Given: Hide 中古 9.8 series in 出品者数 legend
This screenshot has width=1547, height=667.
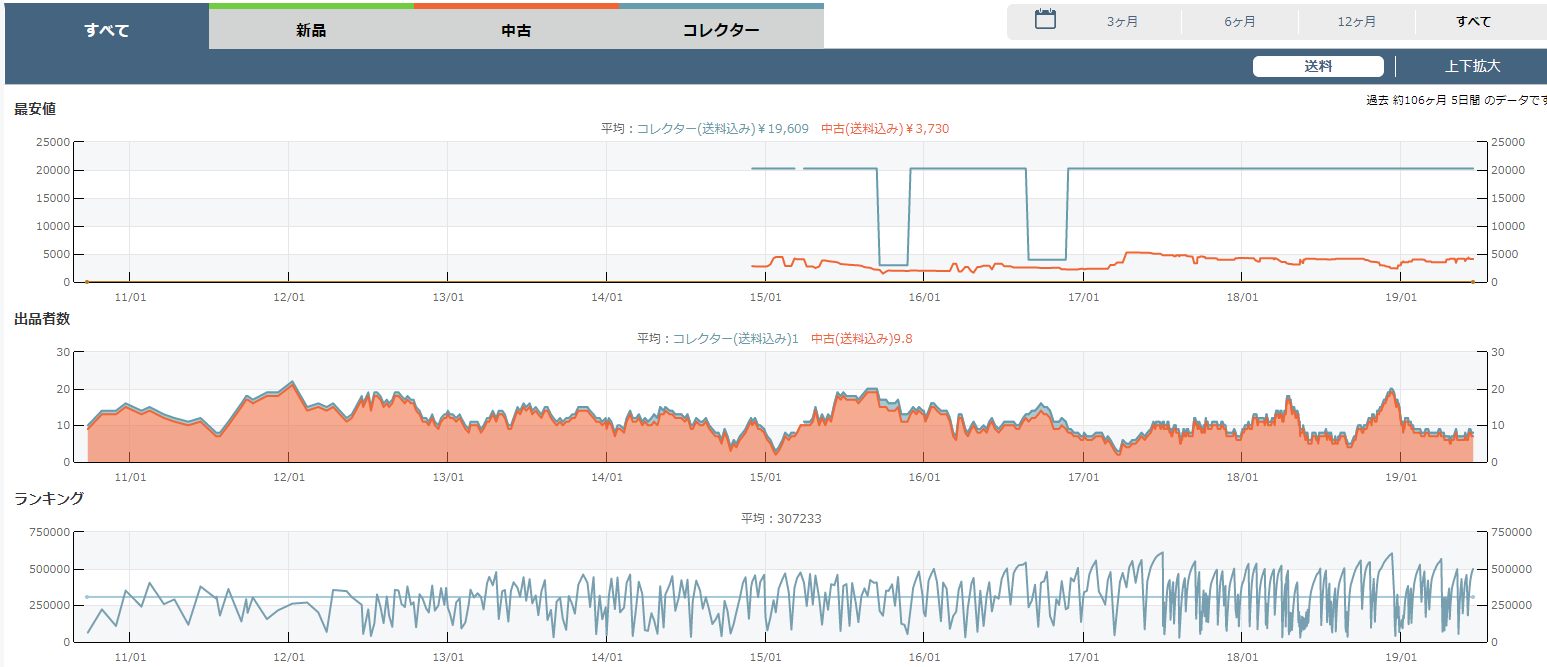Looking at the screenshot, I should (x=861, y=339).
